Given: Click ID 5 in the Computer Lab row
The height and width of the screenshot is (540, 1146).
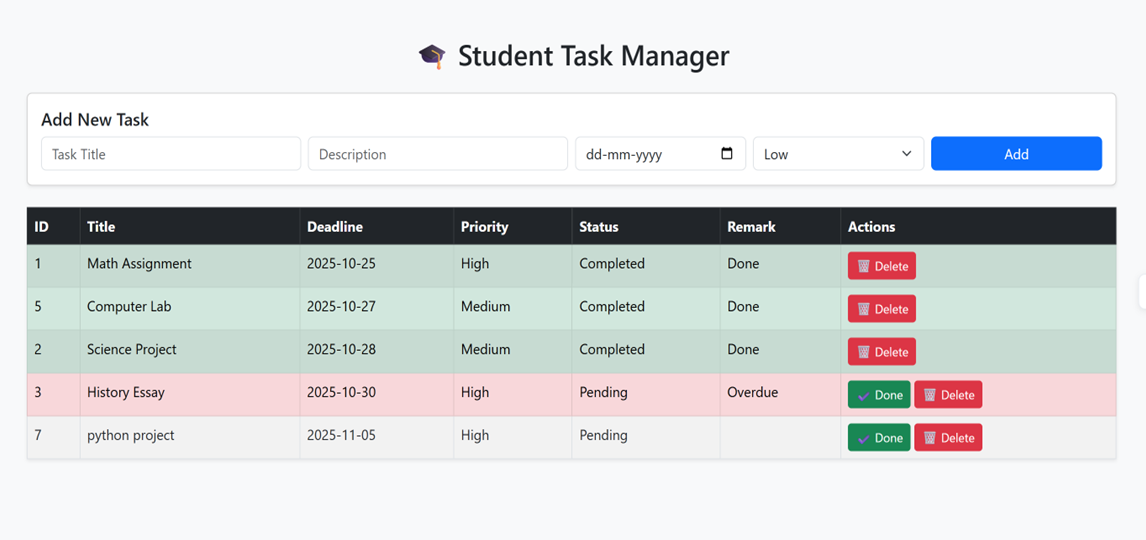Looking at the screenshot, I should [38, 306].
